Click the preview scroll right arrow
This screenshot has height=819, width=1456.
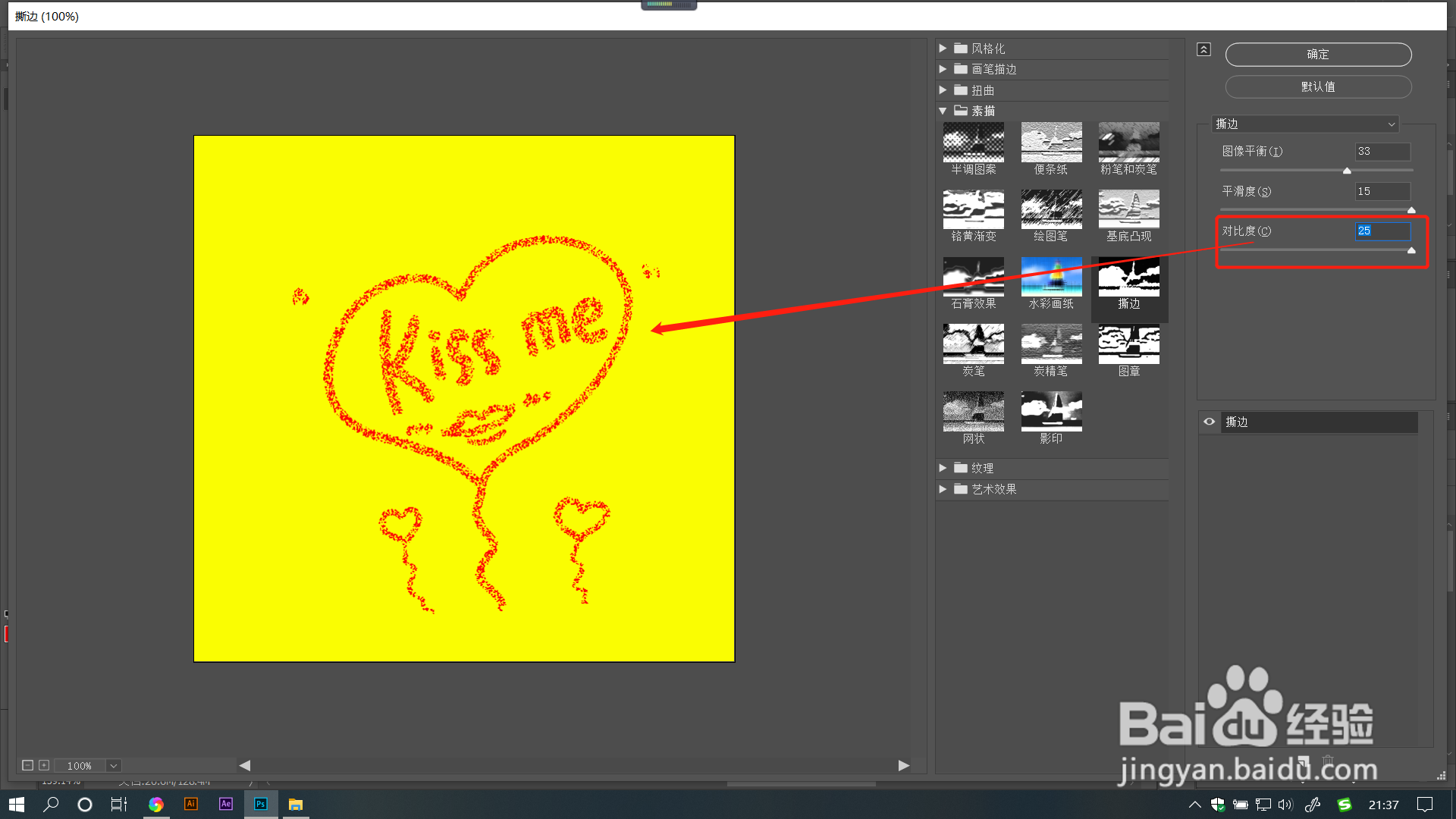(904, 765)
